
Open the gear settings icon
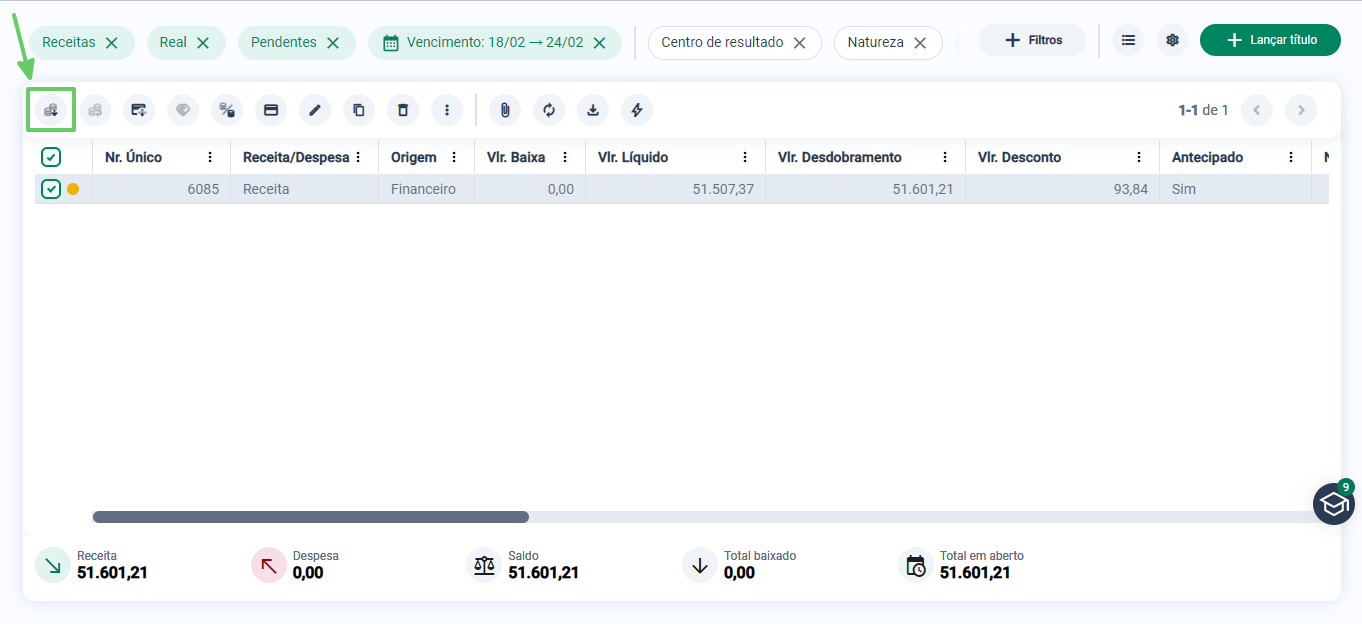[x=1172, y=40]
